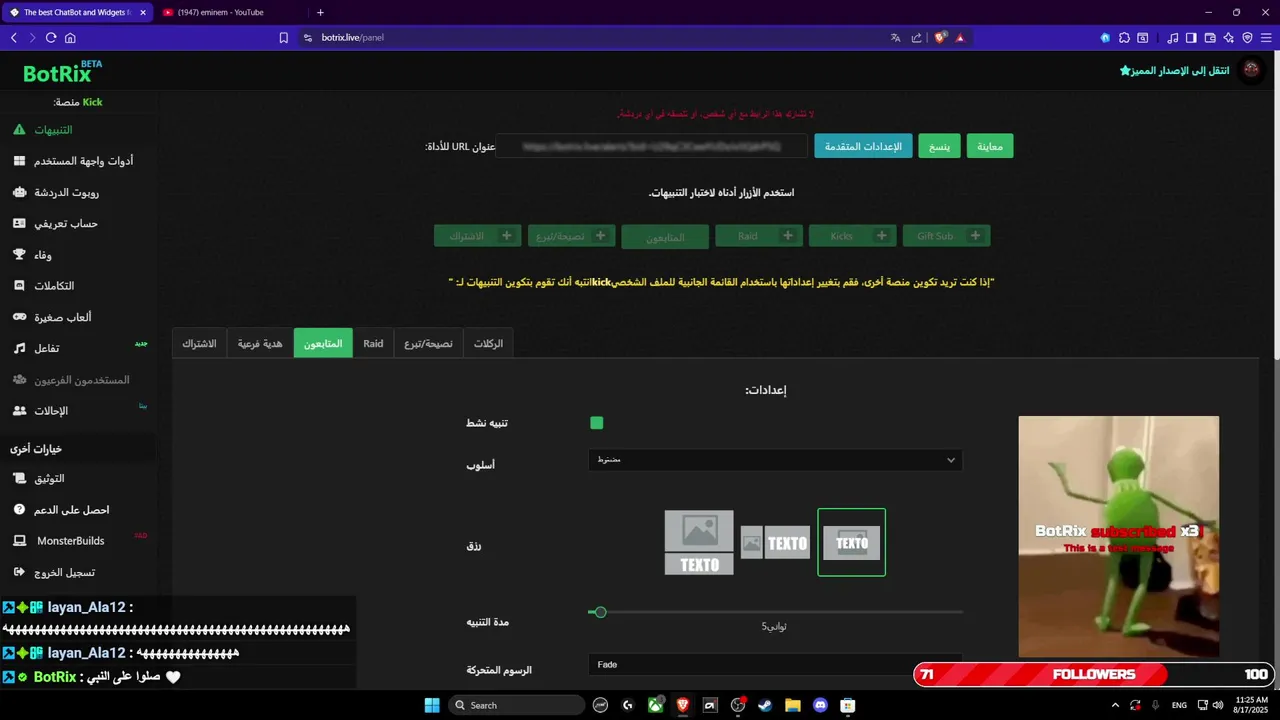The height and width of the screenshot is (720, 1280).
Task: Open browser hamburger menu
Action: point(1265,38)
